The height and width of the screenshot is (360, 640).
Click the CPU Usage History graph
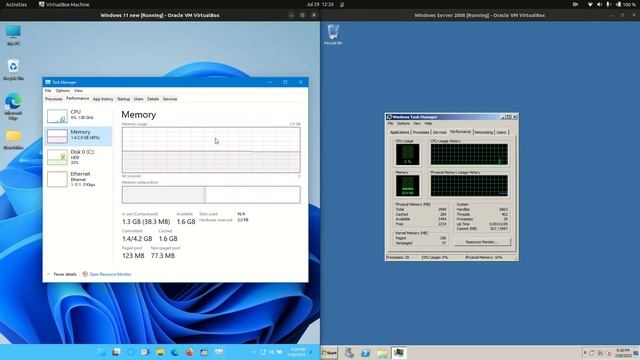tap(469, 154)
